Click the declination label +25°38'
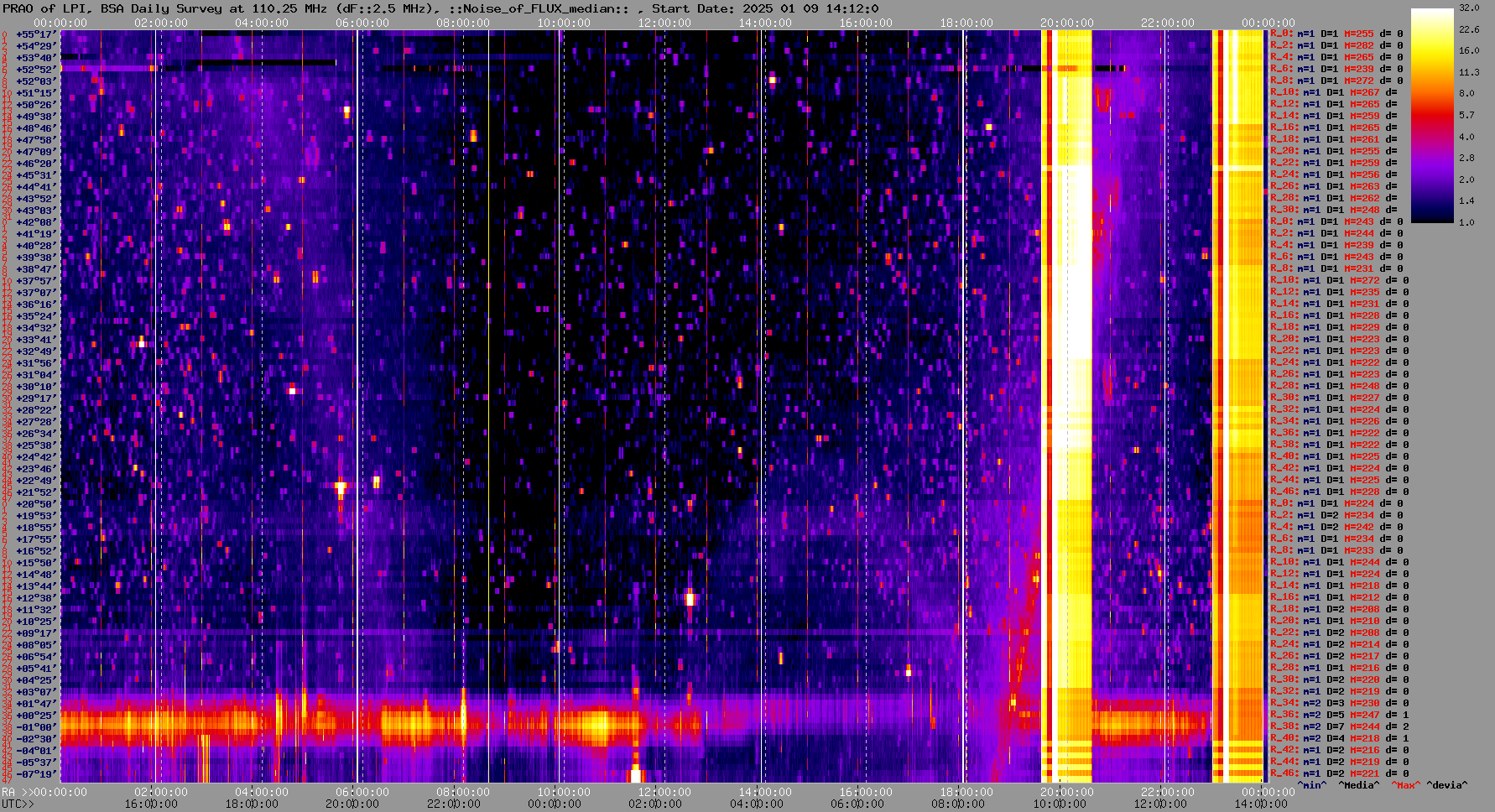The height and width of the screenshot is (812, 1495). pos(36,445)
